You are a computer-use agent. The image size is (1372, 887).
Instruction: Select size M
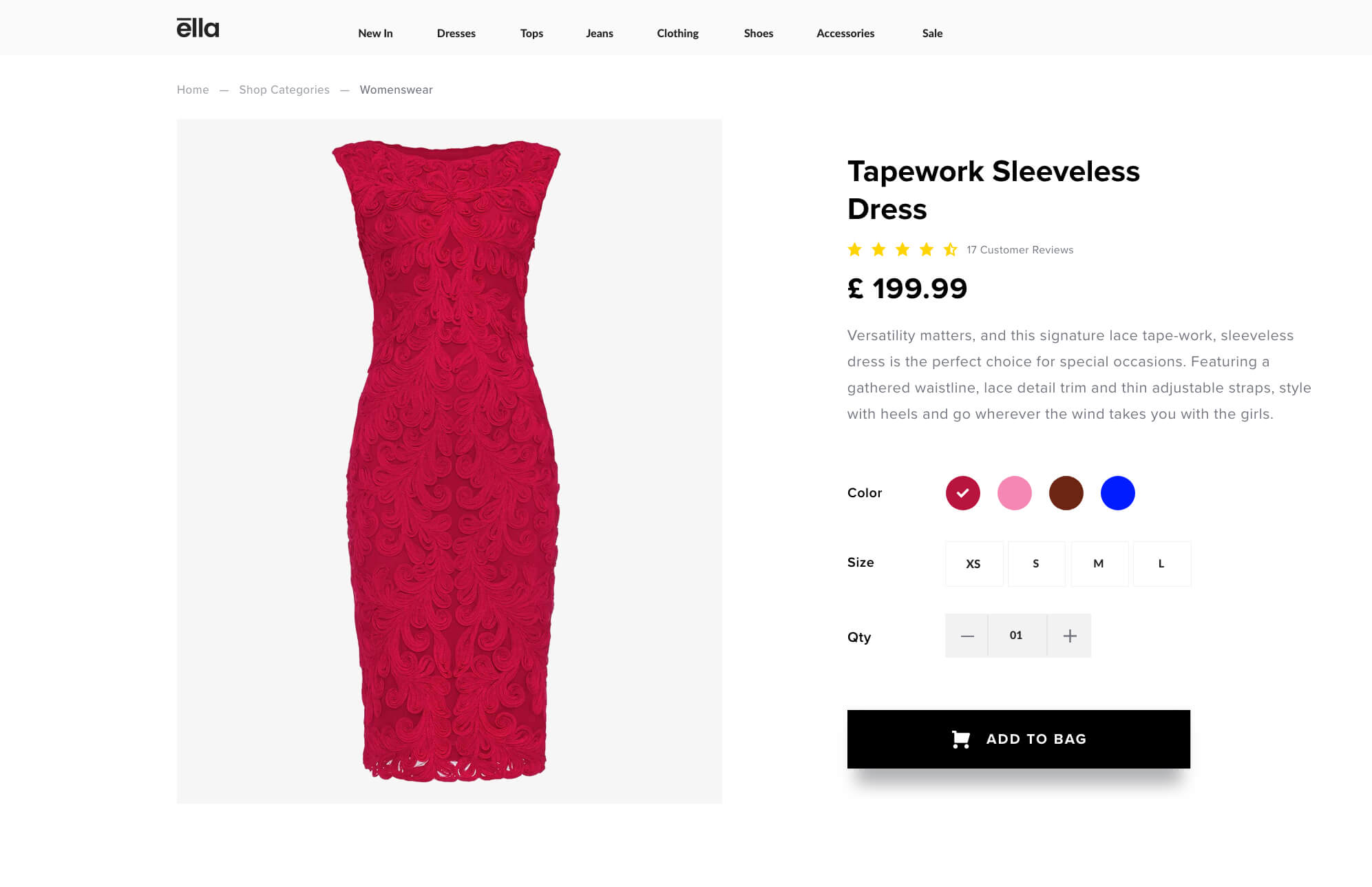point(1099,563)
